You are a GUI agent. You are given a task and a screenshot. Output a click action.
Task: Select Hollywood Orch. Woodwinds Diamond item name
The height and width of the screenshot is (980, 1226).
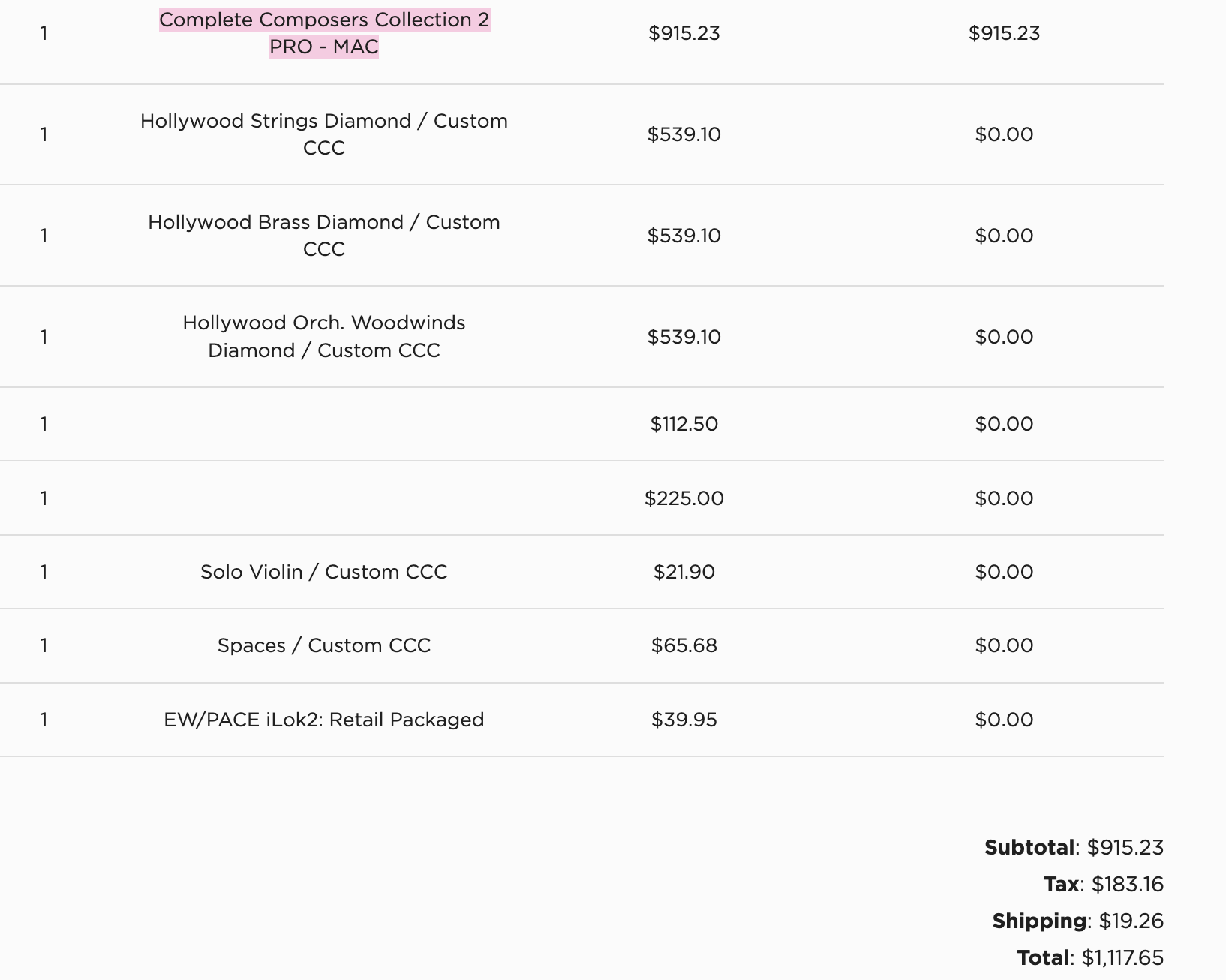(x=324, y=337)
